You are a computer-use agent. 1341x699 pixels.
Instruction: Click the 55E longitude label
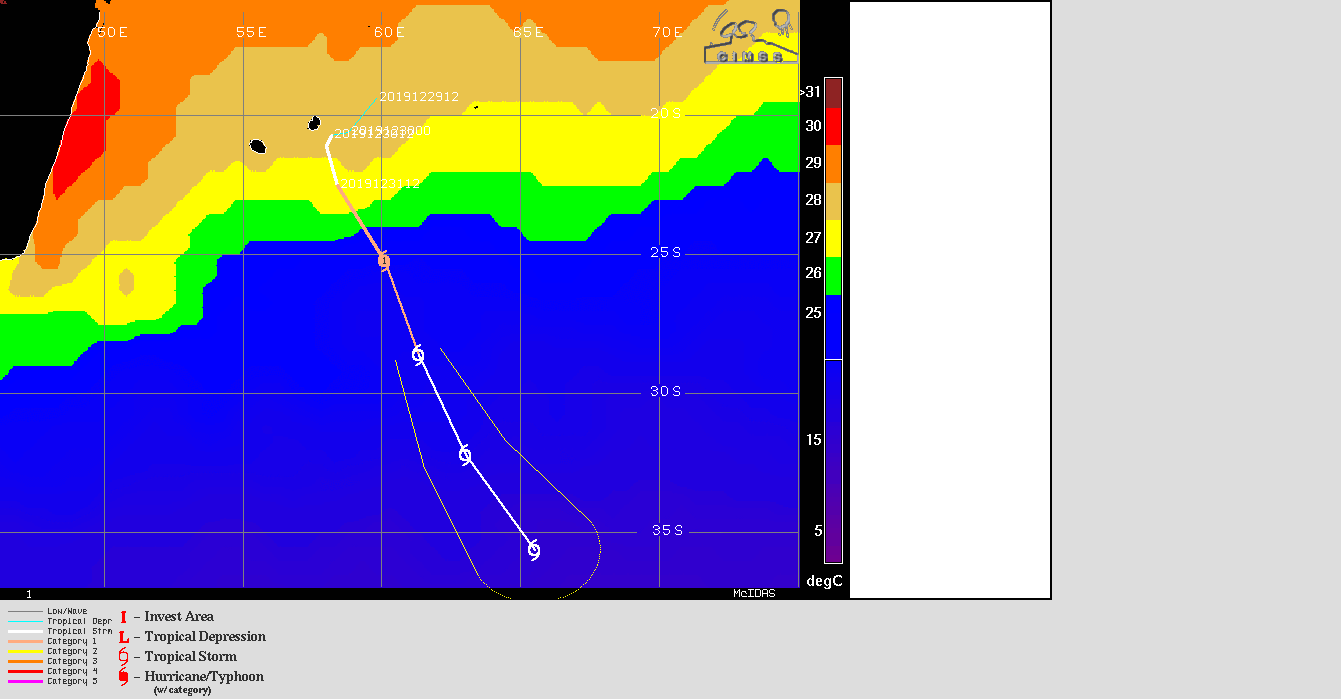pos(251,32)
